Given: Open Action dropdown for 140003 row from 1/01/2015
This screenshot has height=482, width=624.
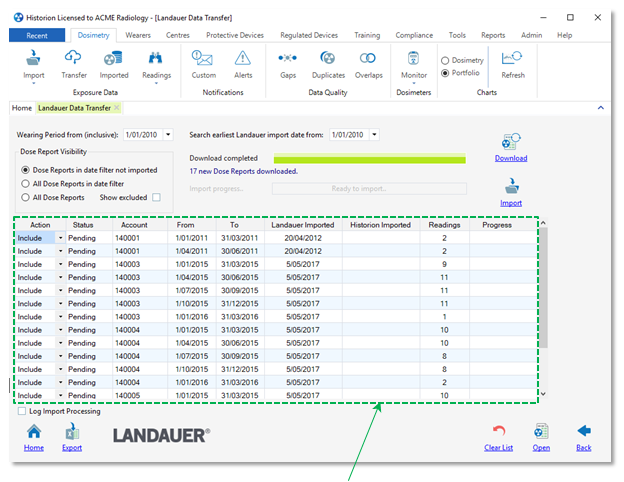Looking at the screenshot, I should (x=60, y=264).
